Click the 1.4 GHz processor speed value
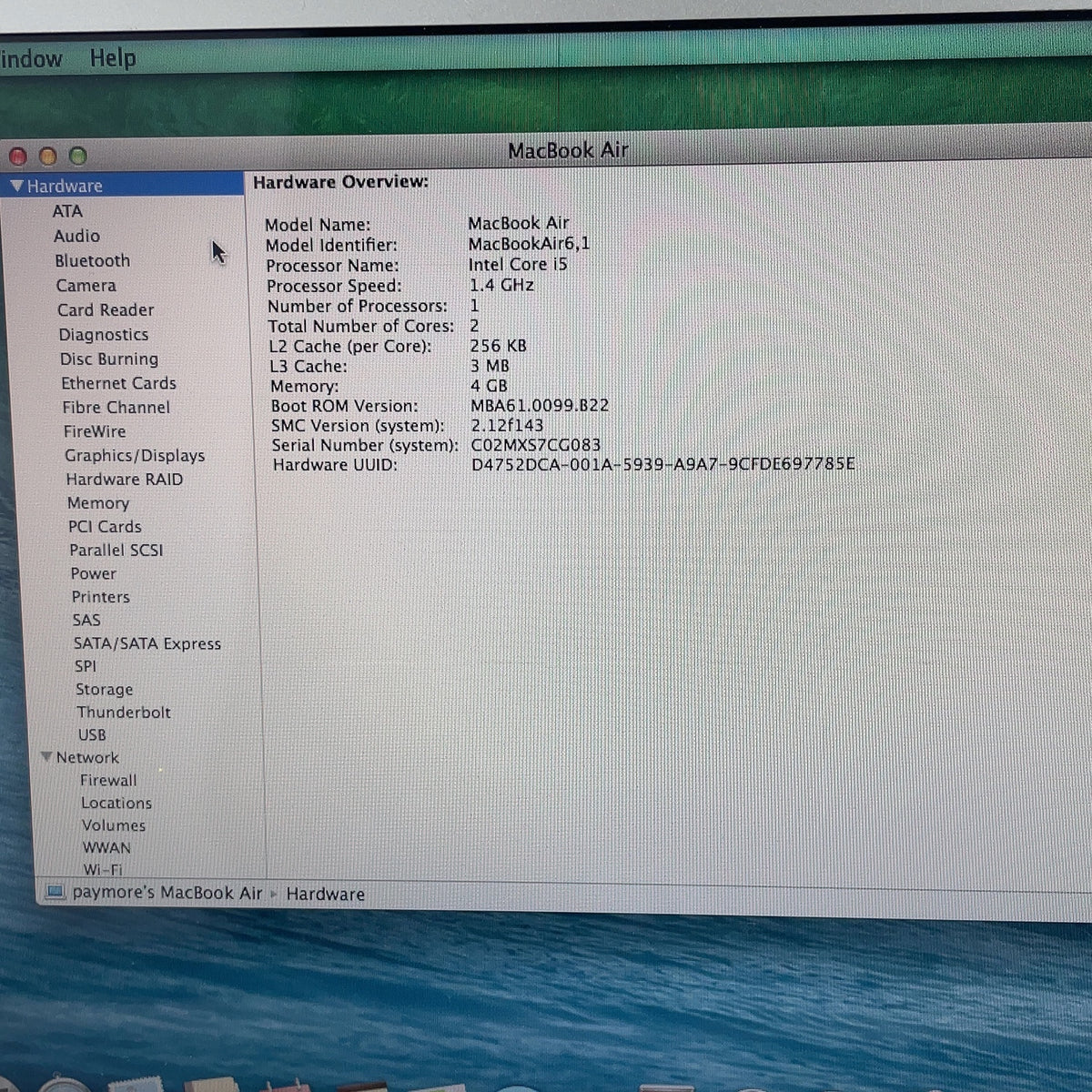The width and height of the screenshot is (1092, 1092). click(501, 285)
